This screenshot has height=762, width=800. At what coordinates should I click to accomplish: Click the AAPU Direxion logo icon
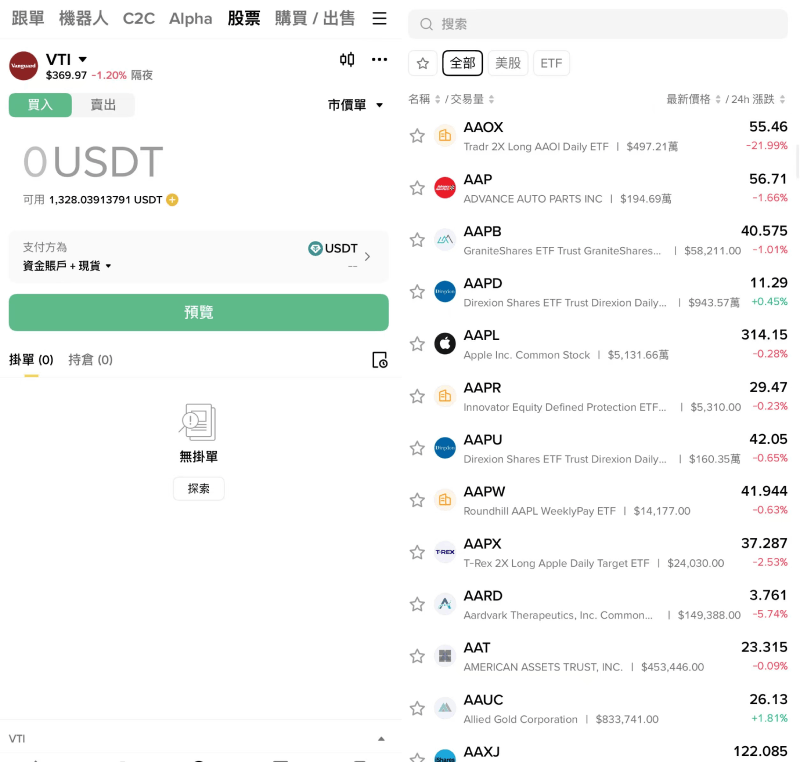[445, 448]
